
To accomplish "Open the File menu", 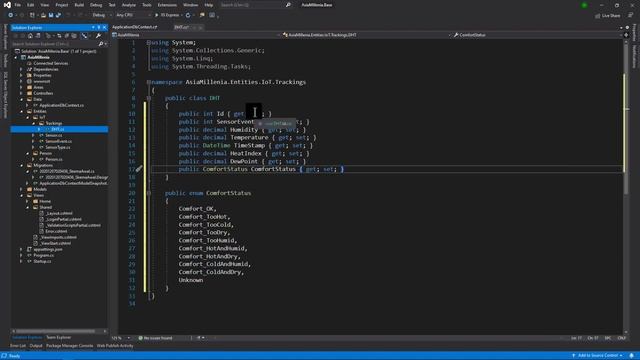I will point(18,5).
